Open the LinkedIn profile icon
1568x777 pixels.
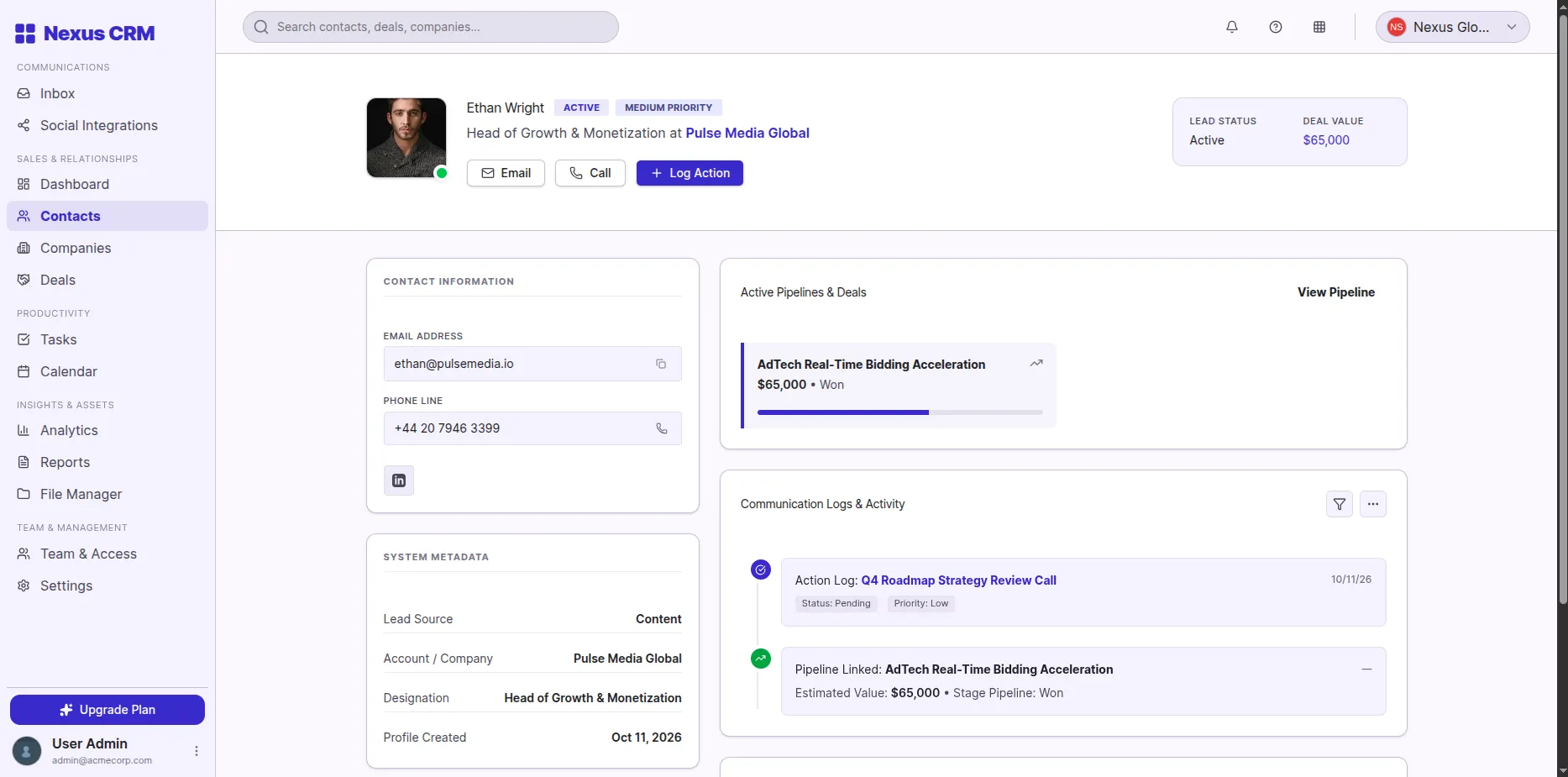point(399,480)
